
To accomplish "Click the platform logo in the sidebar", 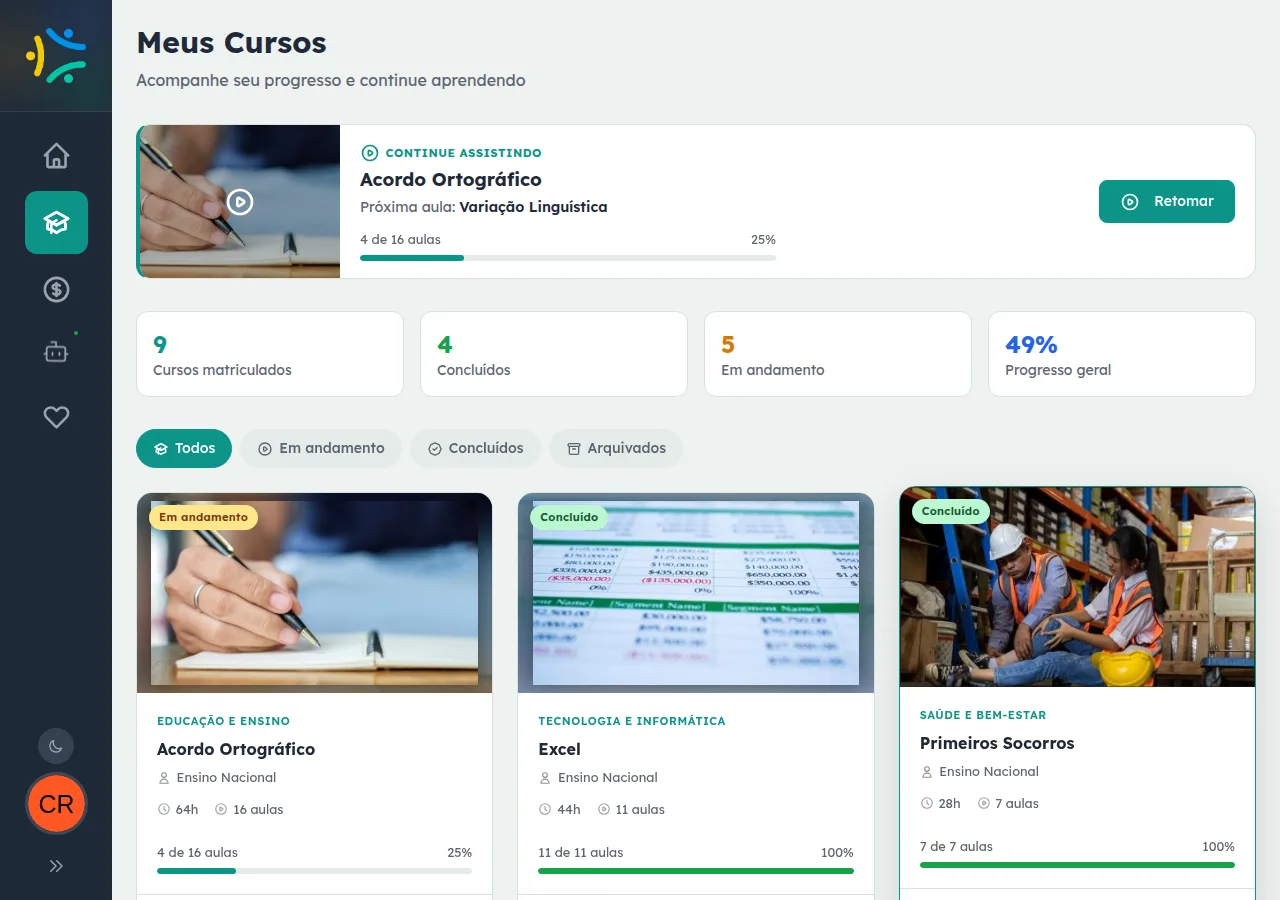I will 56,55.
